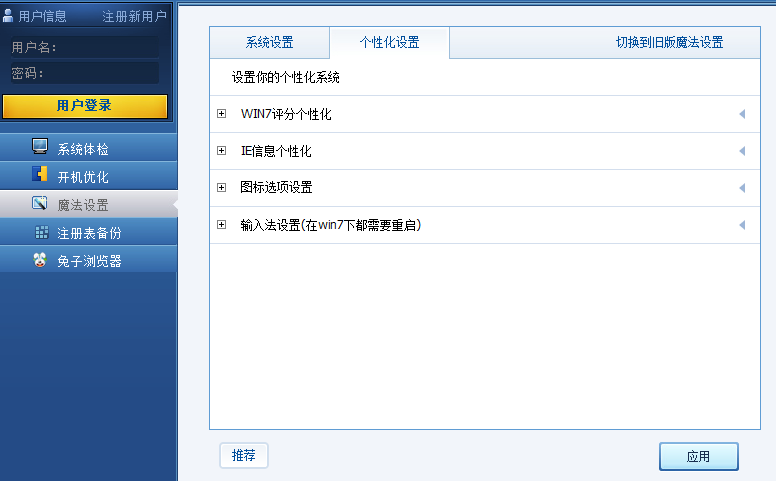
Task: Select the 个性化设置 tab
Action: [389, 42]
